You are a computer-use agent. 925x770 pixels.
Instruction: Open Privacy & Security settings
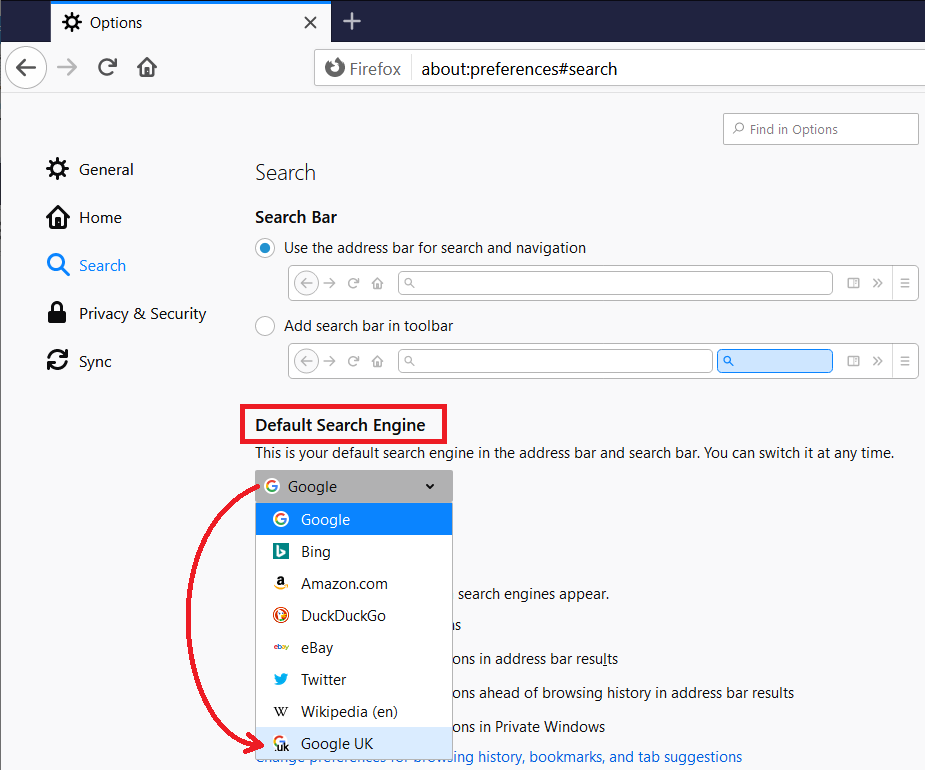pyautogui.click(x=127, y=313)
